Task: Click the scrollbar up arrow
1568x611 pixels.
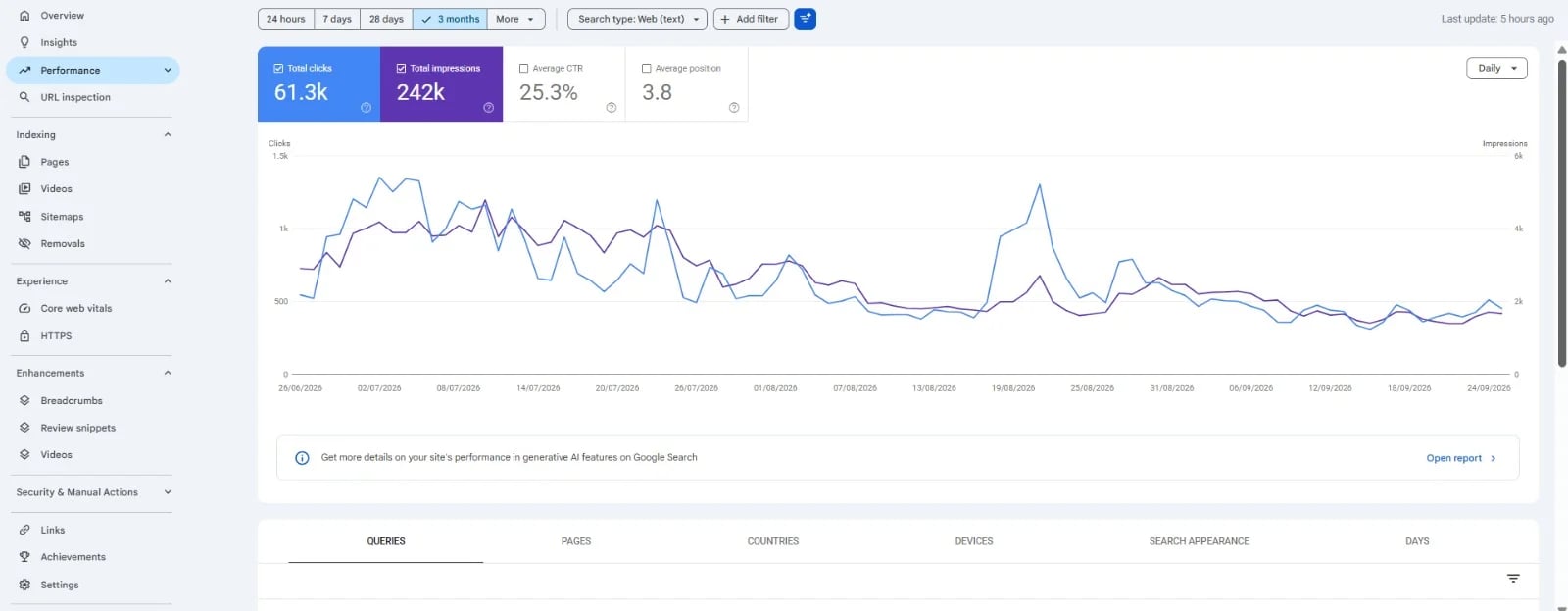Action: click(1562, 49)
